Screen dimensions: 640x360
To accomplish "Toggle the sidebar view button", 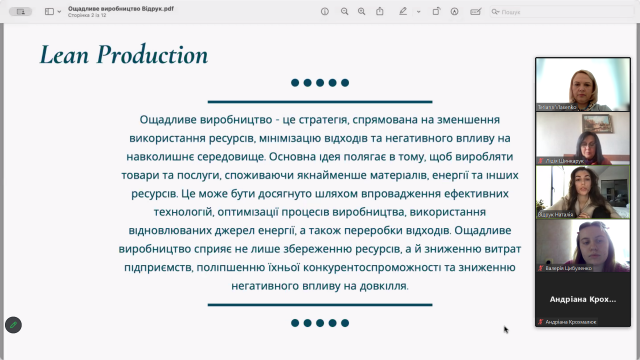I will (49, 12).
